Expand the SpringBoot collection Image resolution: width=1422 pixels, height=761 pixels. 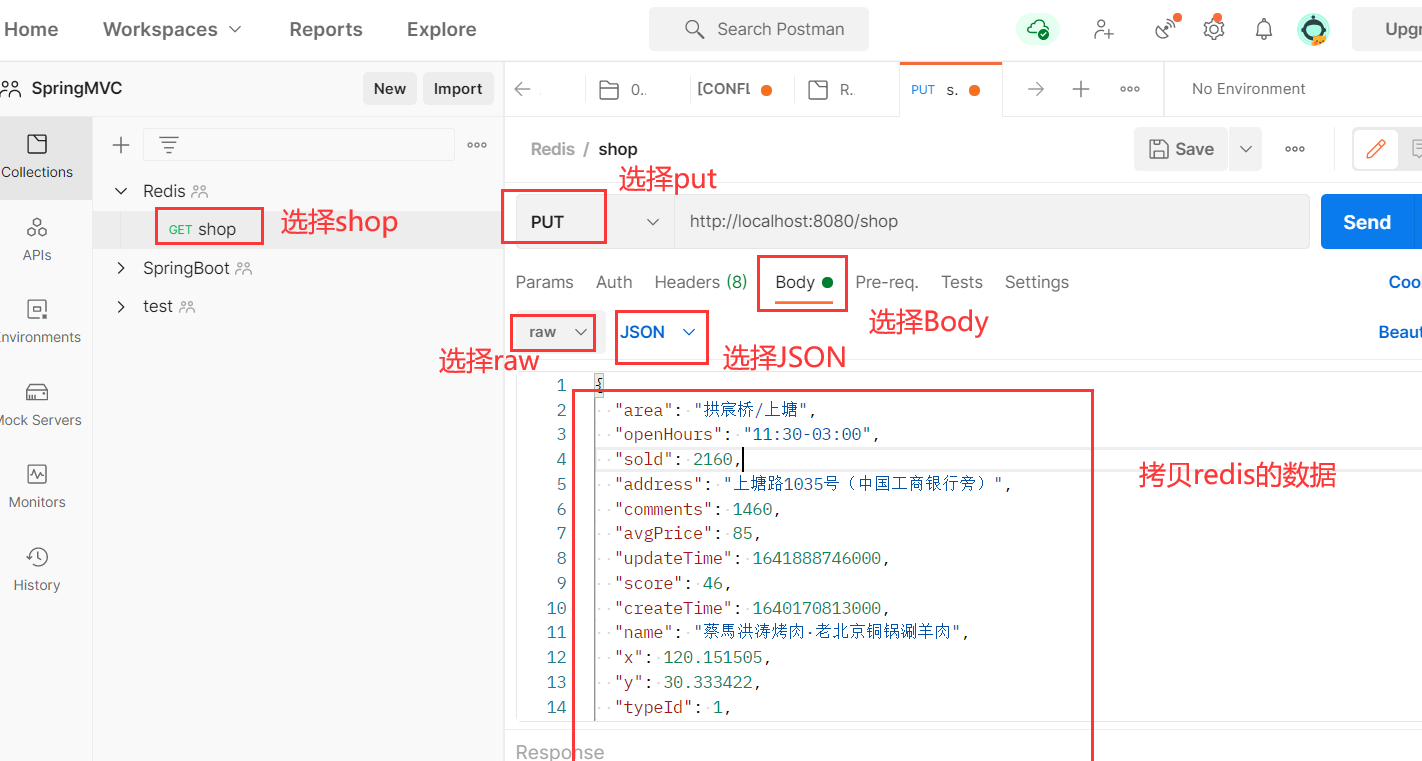click(121, 268)
